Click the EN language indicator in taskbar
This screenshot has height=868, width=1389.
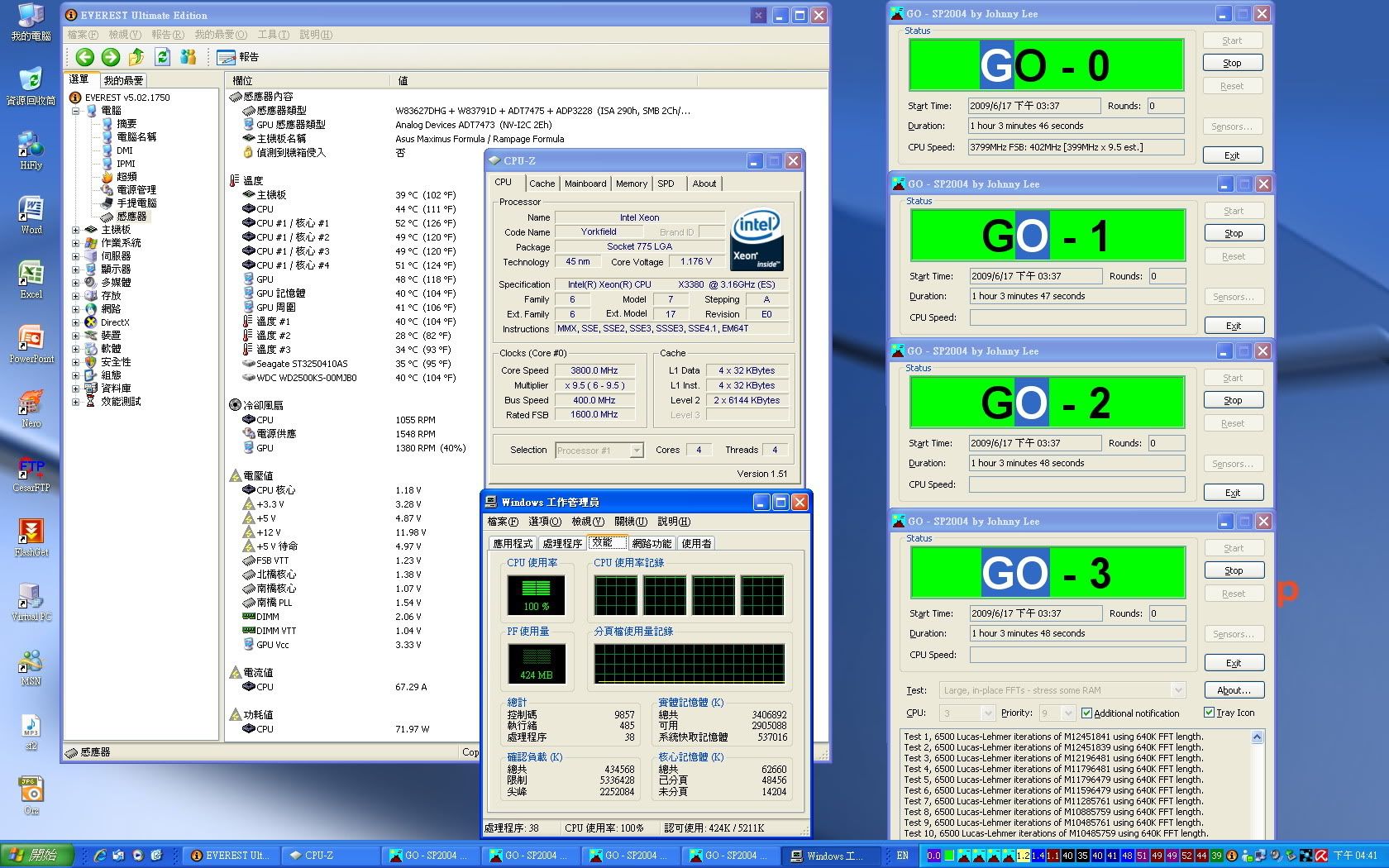tap(903, 856)
